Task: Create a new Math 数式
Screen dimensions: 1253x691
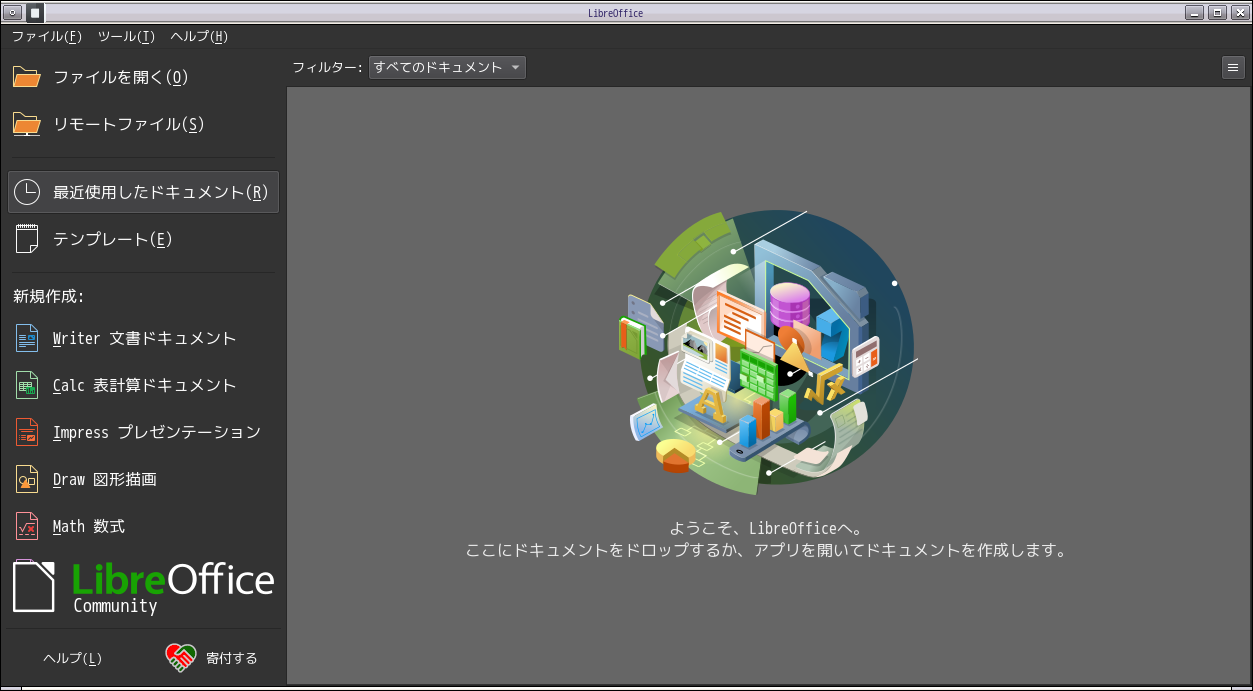Action: 143,526
